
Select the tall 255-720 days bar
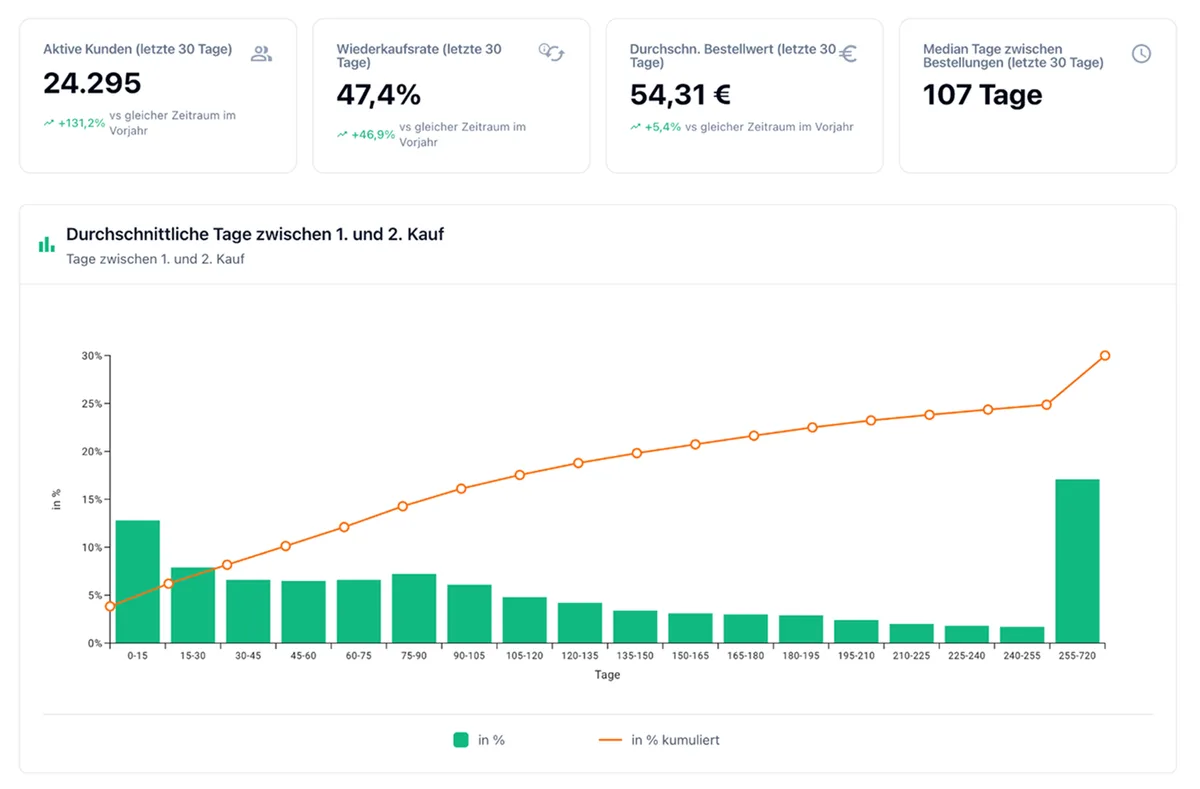(1077, 561)
